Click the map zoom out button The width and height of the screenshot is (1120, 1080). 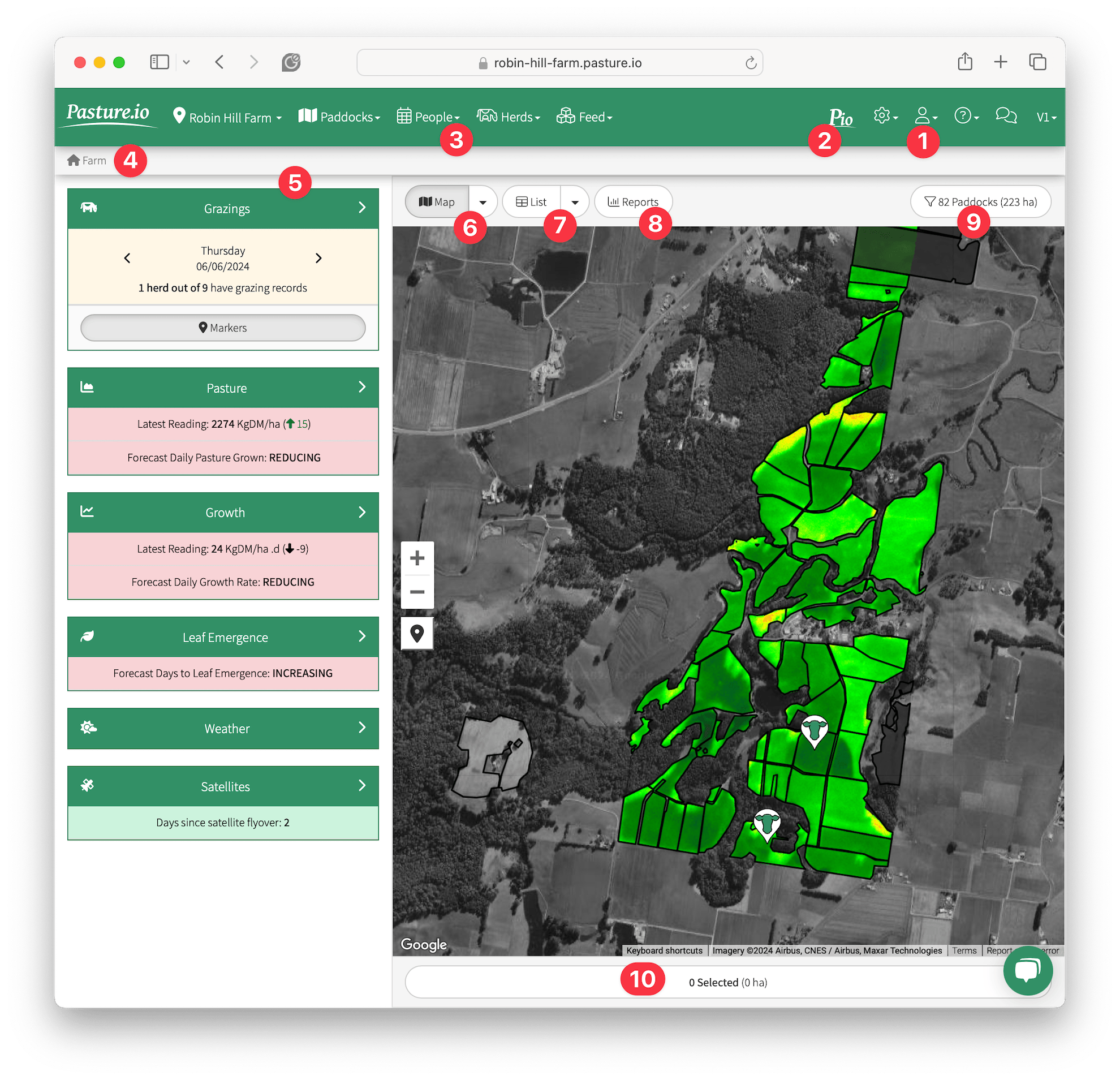point(417,591)
